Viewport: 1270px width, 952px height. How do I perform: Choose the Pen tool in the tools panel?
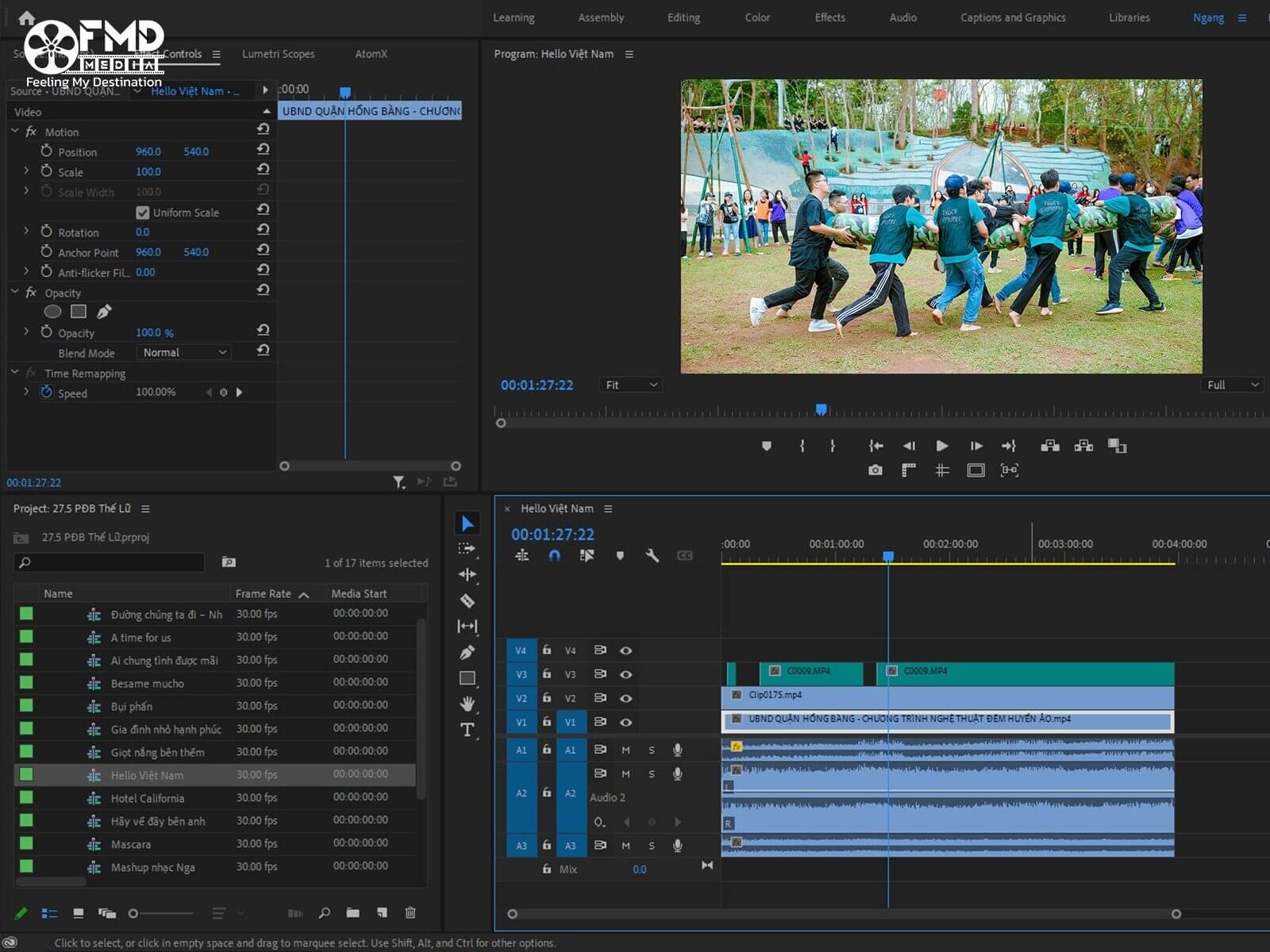click(468, 652)
